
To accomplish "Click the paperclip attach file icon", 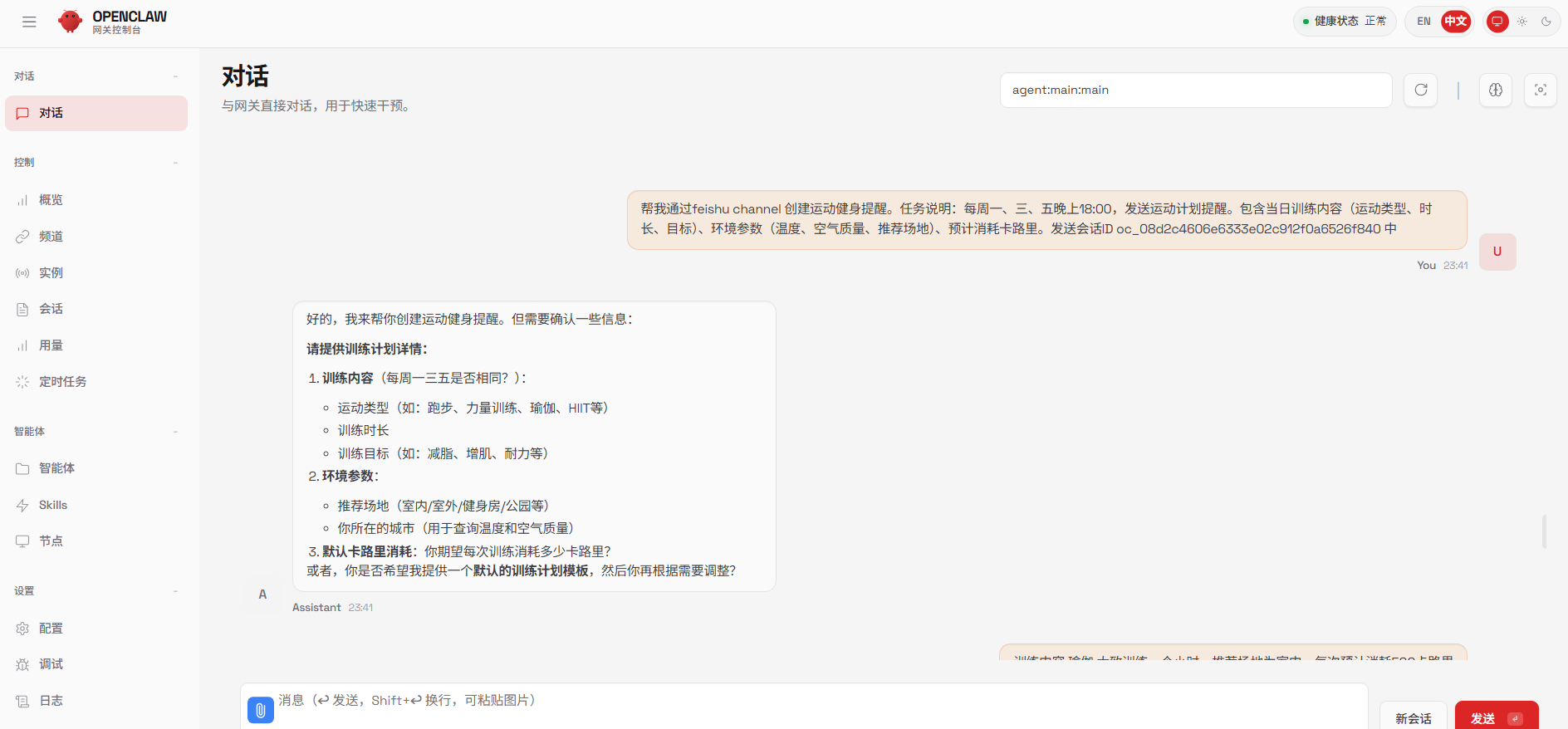I will click(261, 710).
